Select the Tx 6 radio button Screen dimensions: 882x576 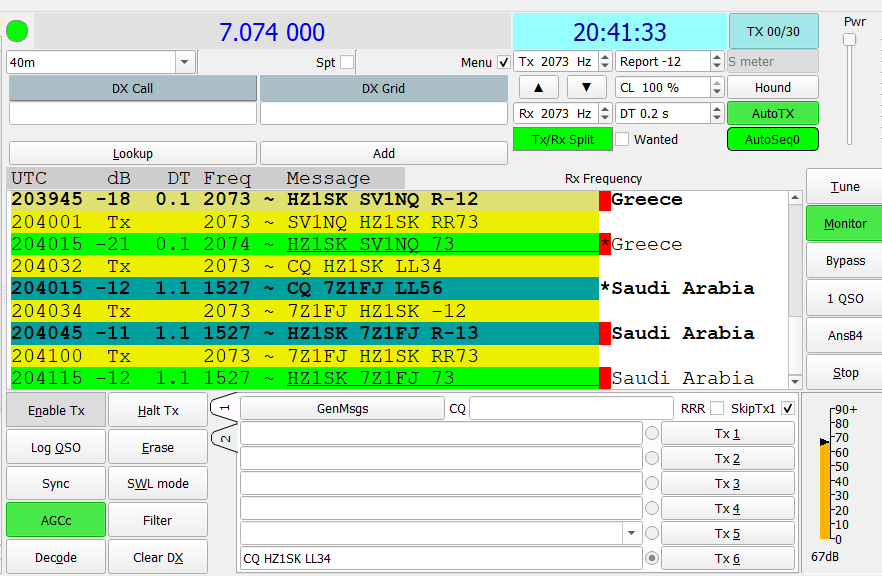coord(652,558)
